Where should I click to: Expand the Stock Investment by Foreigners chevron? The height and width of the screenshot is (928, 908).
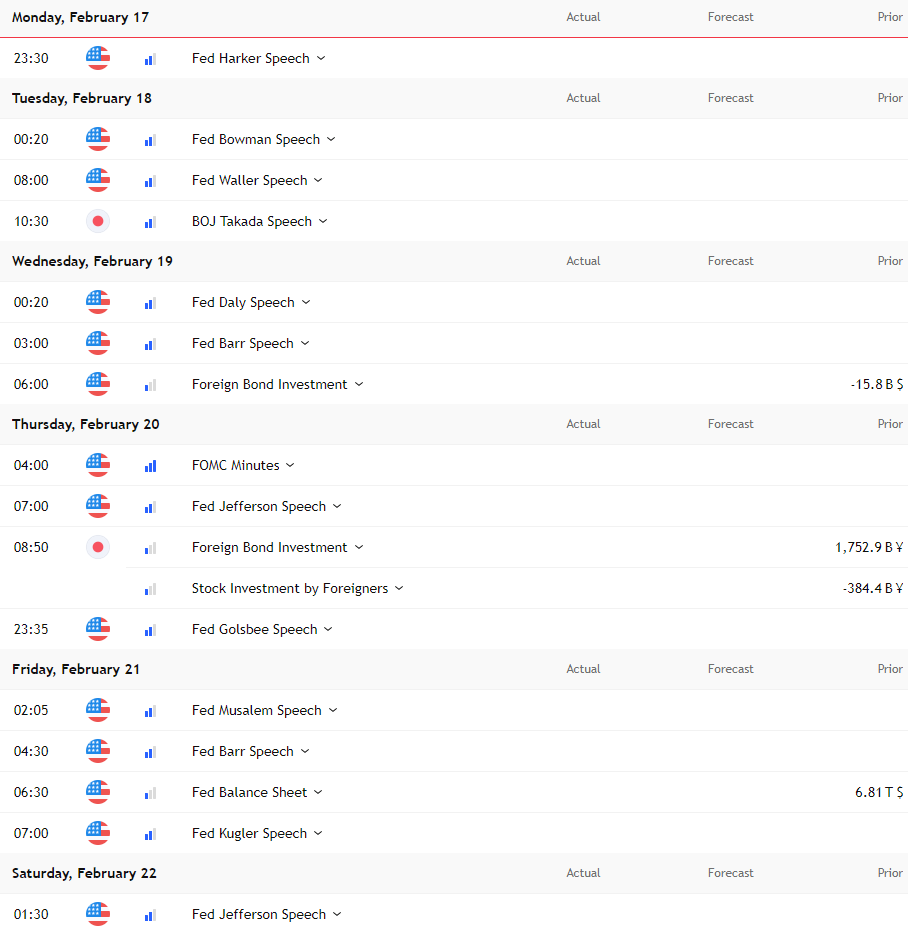point(399,588)
